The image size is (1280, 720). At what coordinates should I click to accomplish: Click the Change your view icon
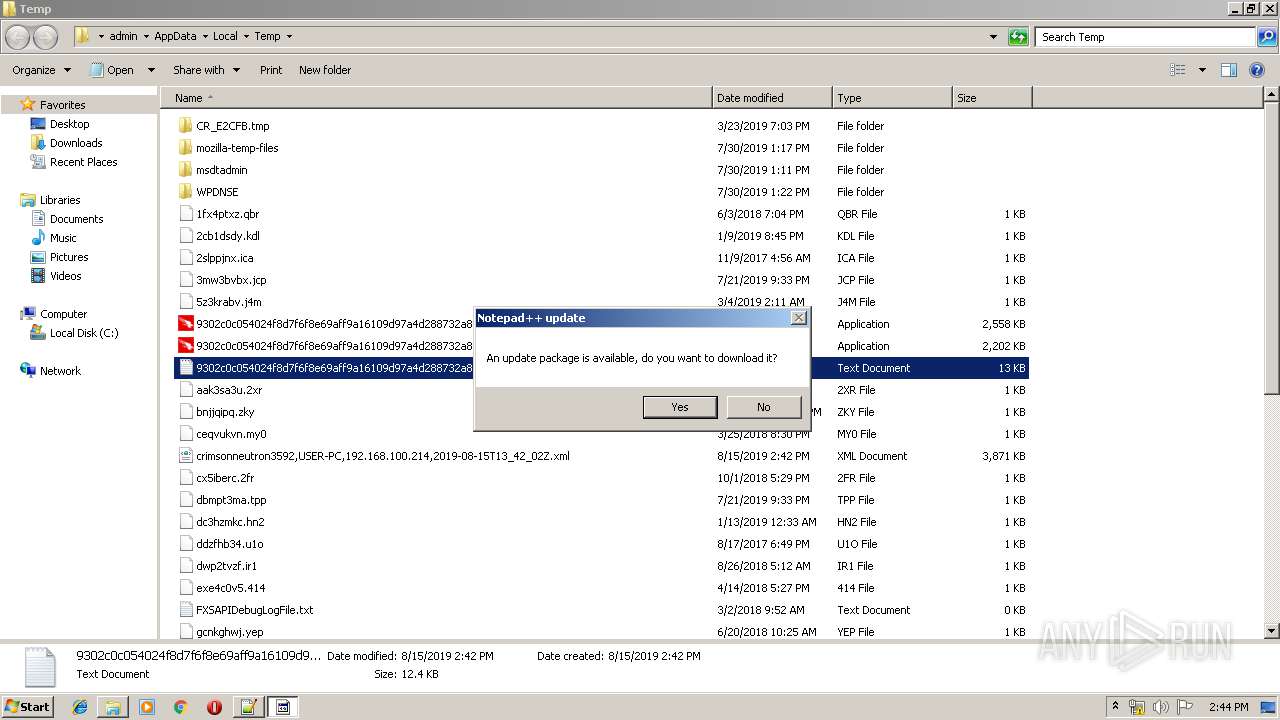point(1178,70)
